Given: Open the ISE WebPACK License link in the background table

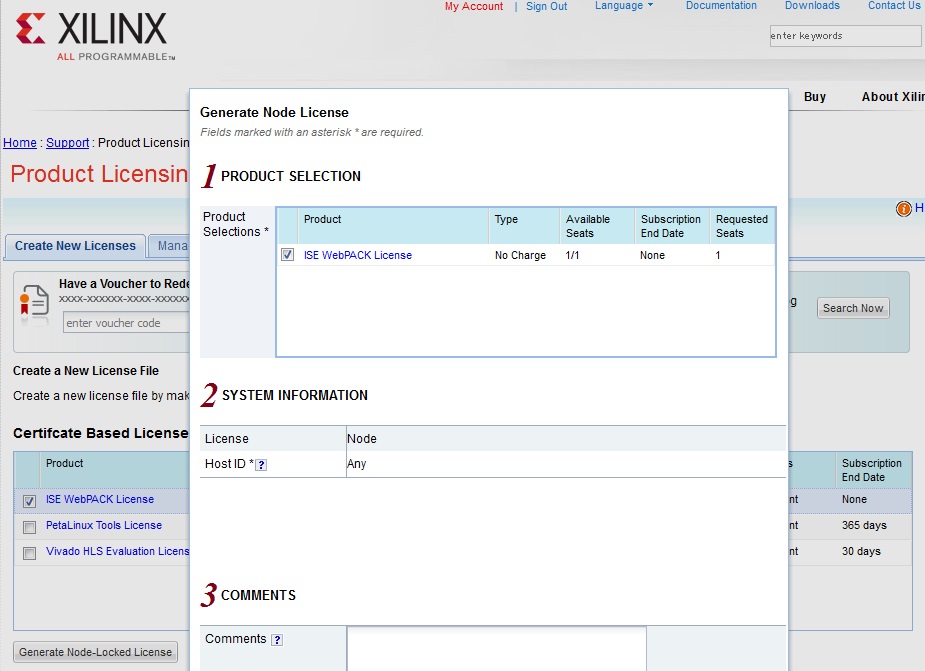Looking at the screenshot, I should click(x=100, y=499).
